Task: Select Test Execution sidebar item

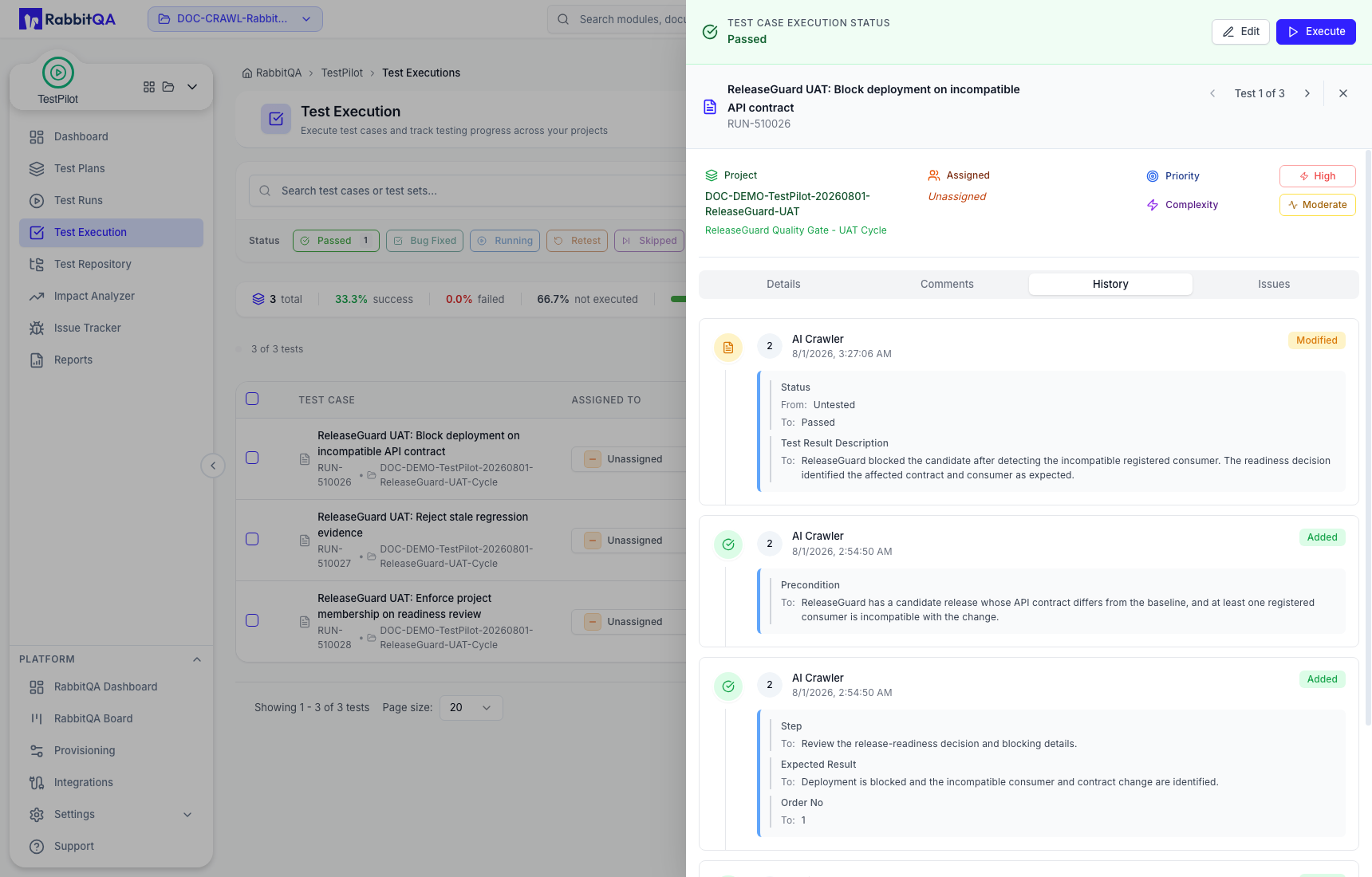Action: [x=111, y=232]
